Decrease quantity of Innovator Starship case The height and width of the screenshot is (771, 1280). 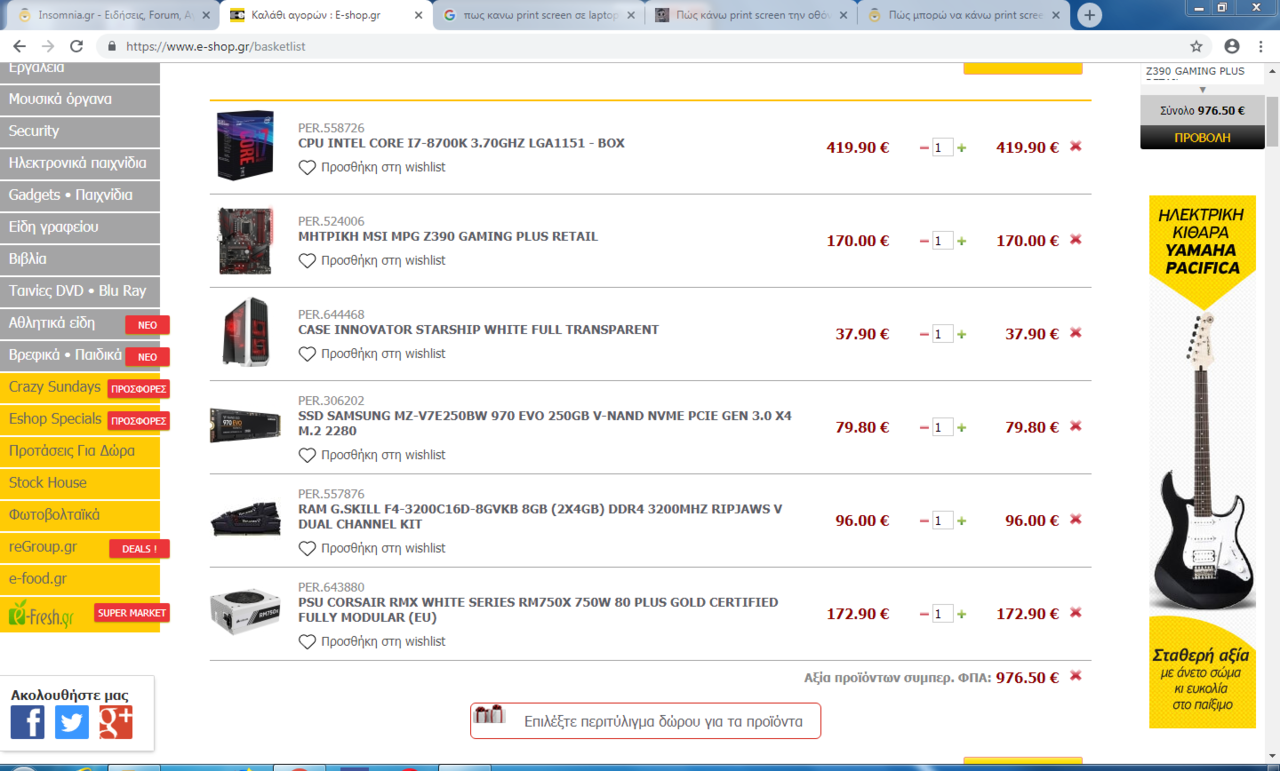coord(924,334)
